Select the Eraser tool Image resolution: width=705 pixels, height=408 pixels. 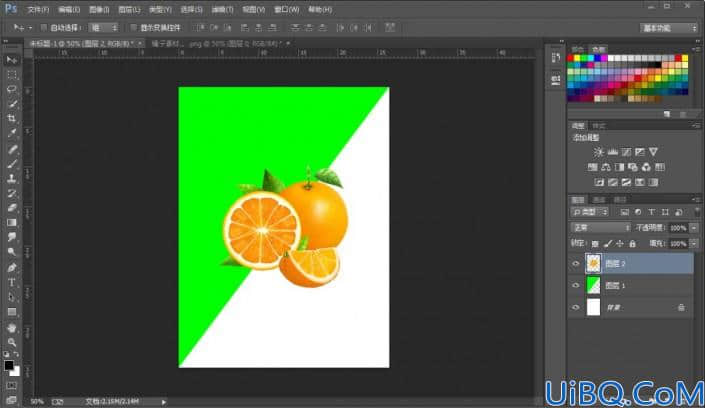click(12, 208)
